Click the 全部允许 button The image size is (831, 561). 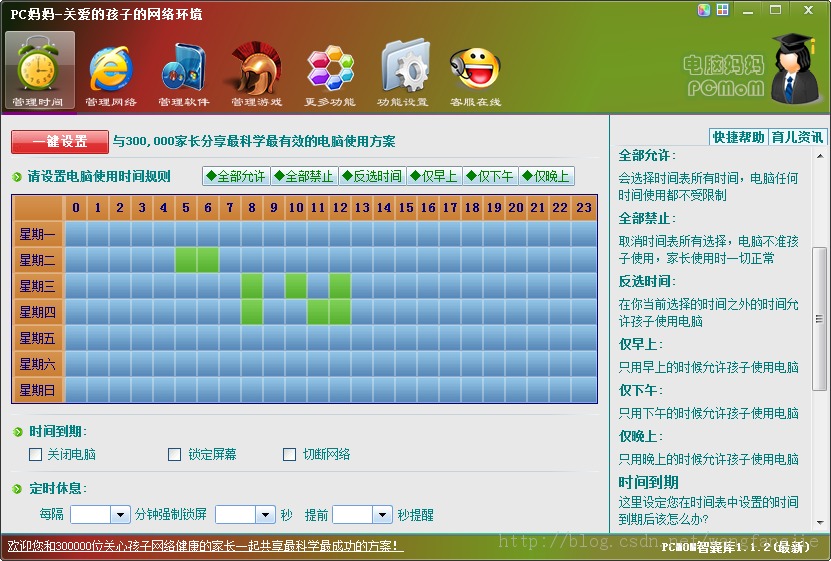(x=236, y=176)
